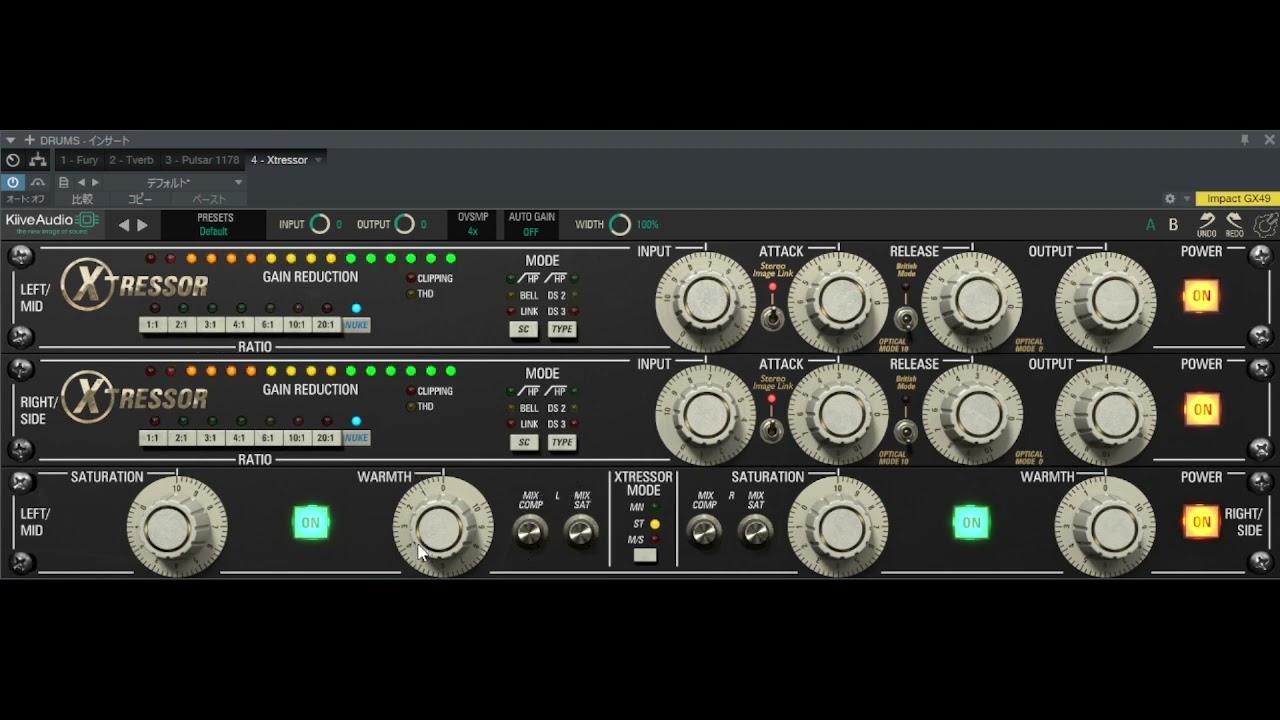Click Left/Mid WARMTH knob

442,527
